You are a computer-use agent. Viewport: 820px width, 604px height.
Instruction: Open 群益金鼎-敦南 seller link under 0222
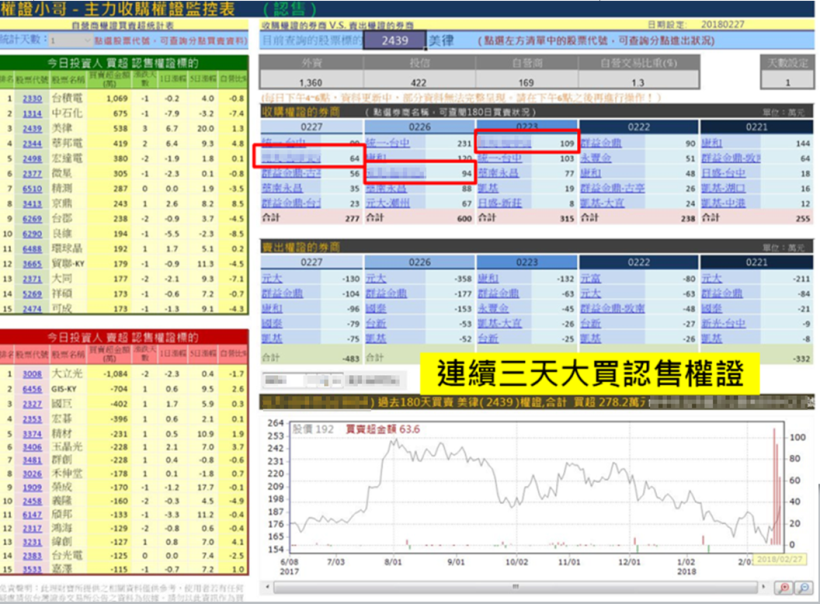coord(612,308)
